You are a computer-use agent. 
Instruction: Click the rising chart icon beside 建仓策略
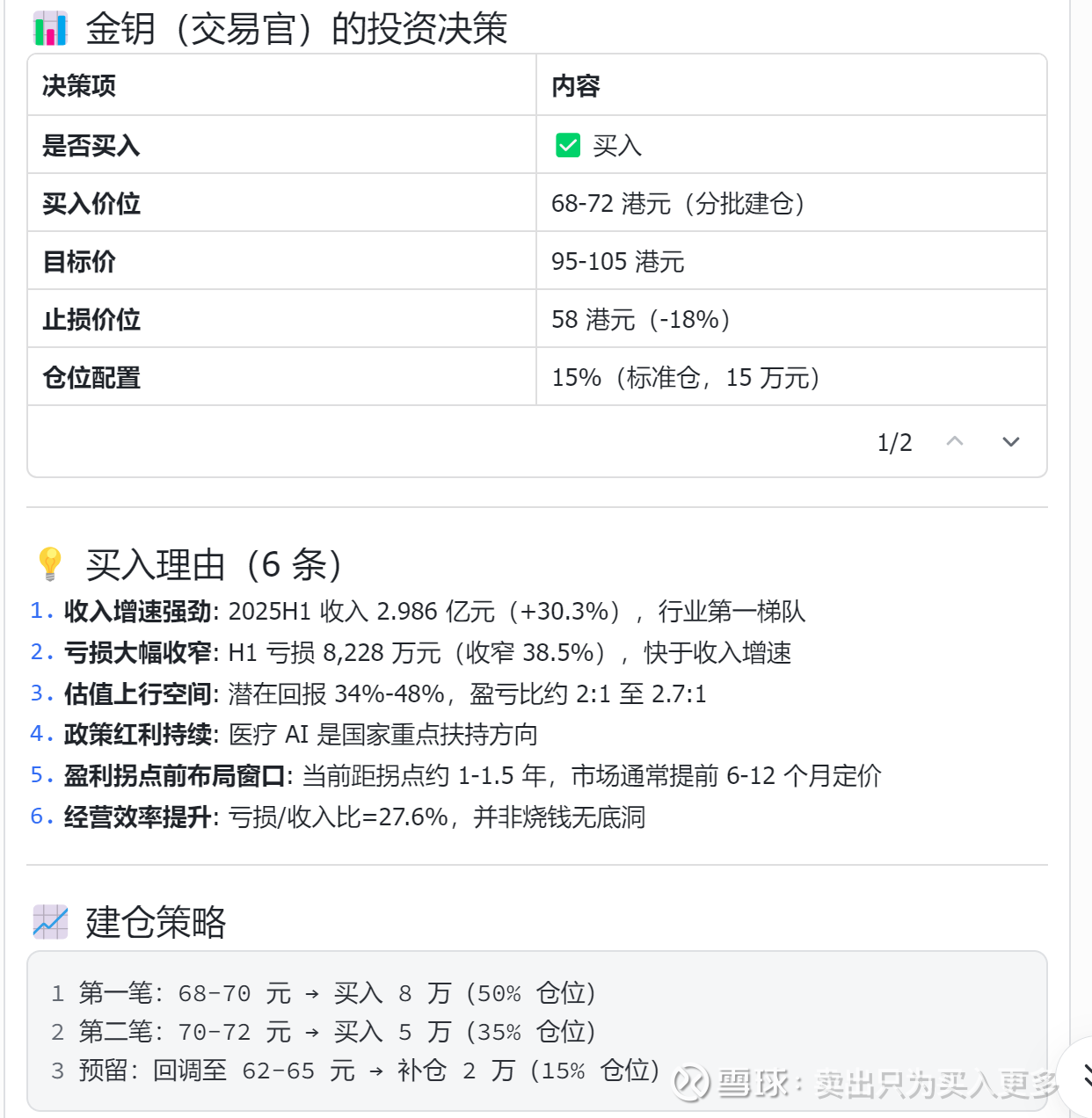[x=50, y=922]
